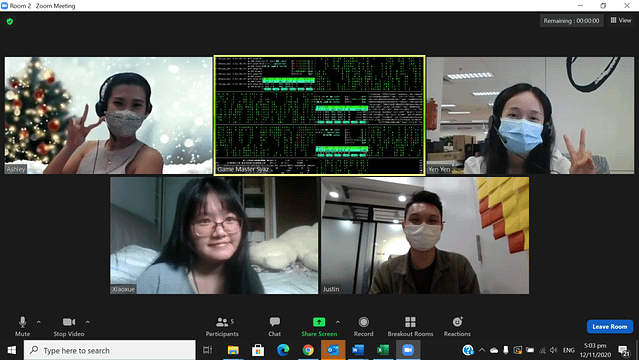Open the Participants panel

point(222,327)
